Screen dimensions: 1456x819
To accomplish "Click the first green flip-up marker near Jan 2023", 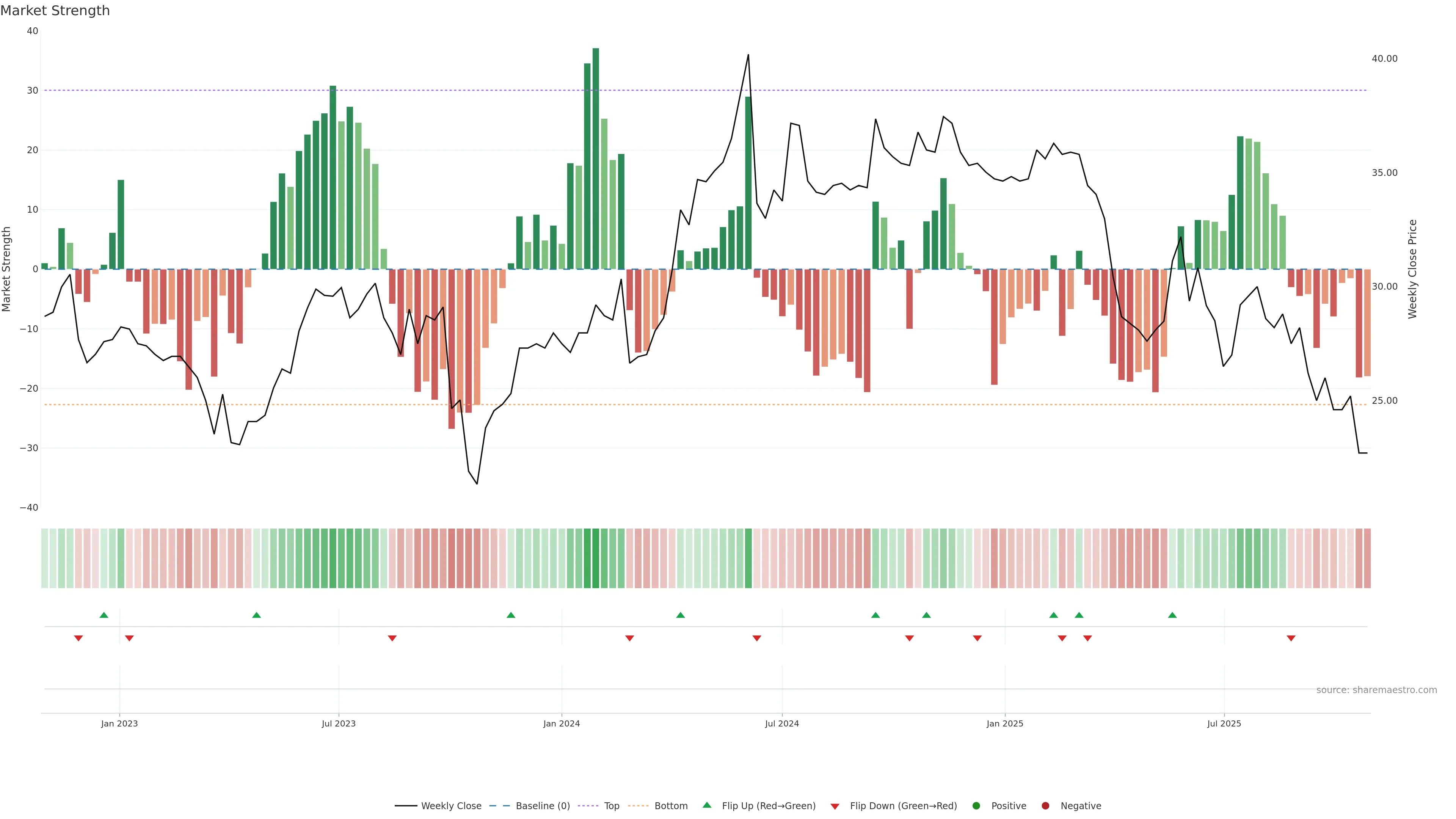I will click(x=104, y=615).
